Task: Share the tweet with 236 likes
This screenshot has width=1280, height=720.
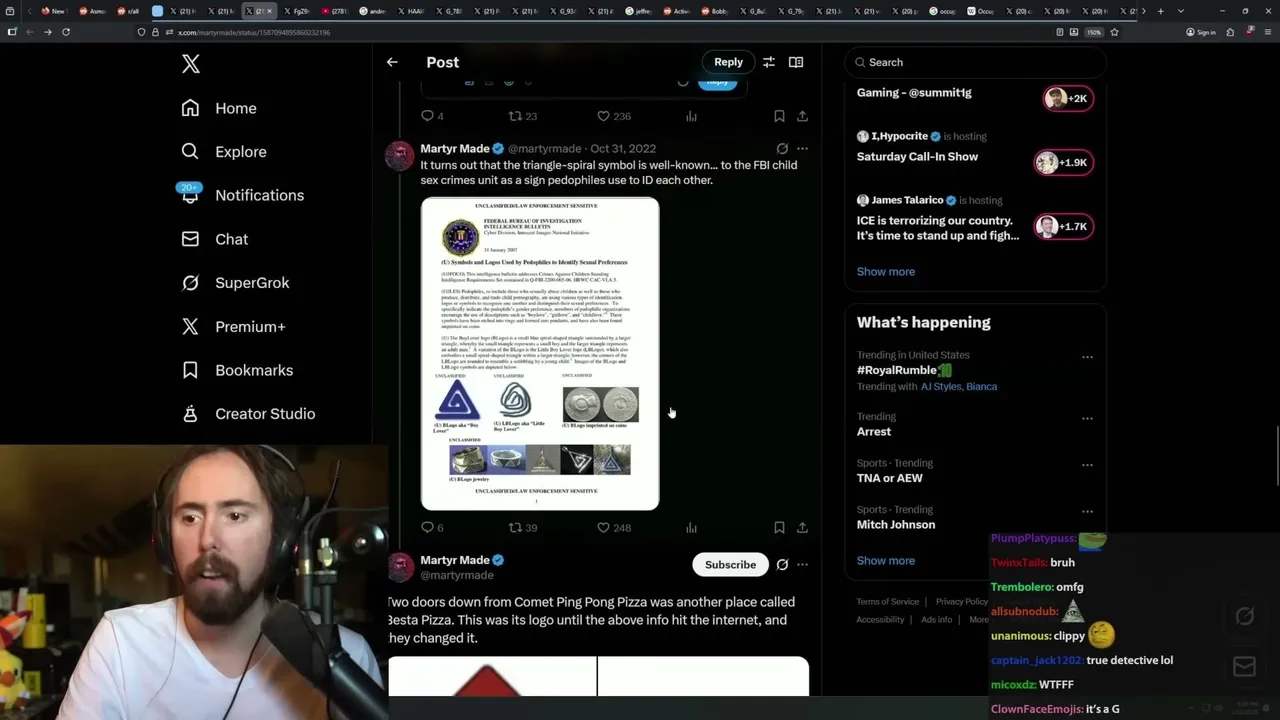Action: [802, 116]
